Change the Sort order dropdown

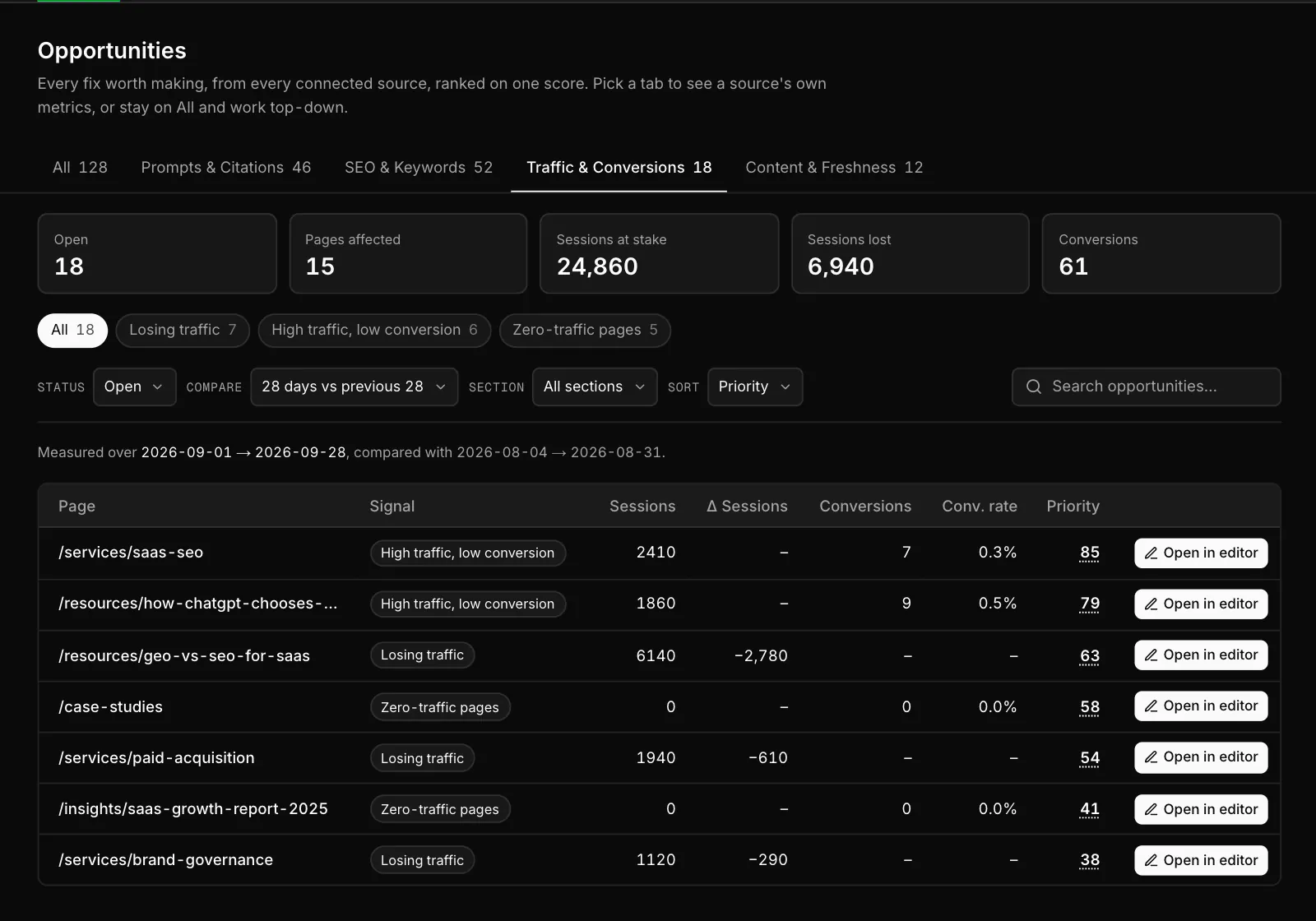[x=755, y=386]
